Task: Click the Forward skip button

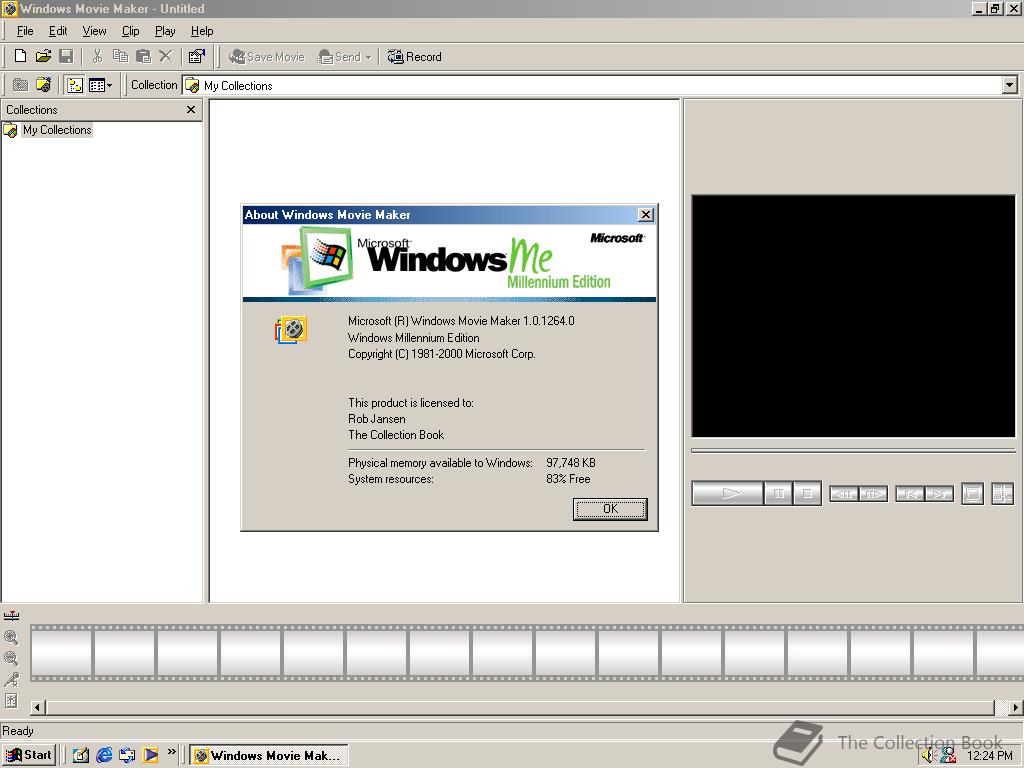Action: [939, 494]
